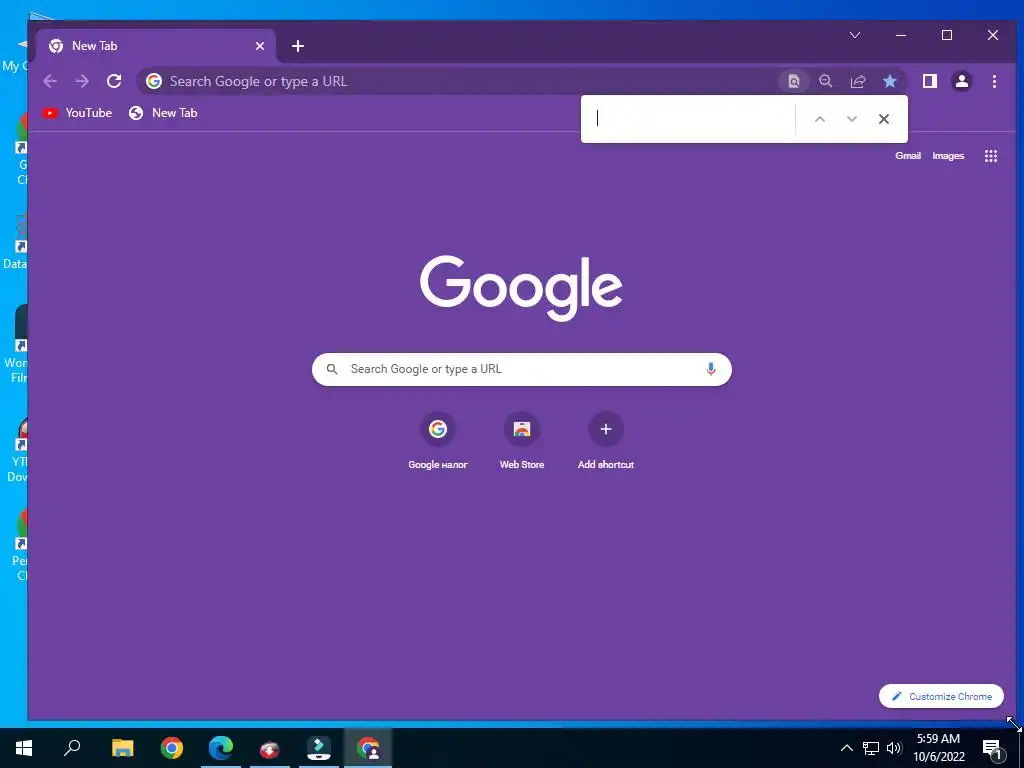
Task: Launch Google Chrome from taskbar
Action: tap(172, 748)
